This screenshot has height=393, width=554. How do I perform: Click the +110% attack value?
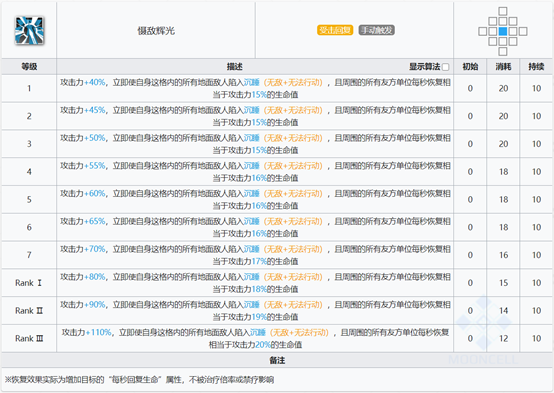click(99, 332)
